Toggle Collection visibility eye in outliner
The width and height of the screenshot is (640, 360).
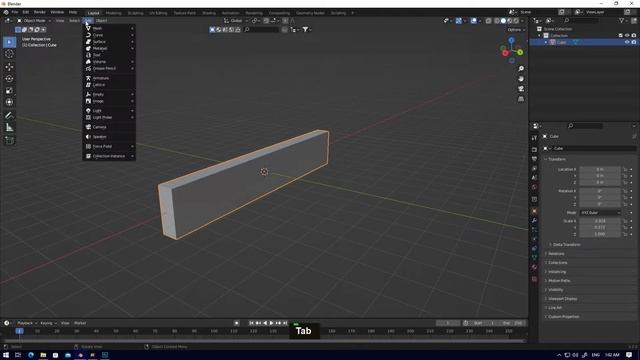[627, 36]
